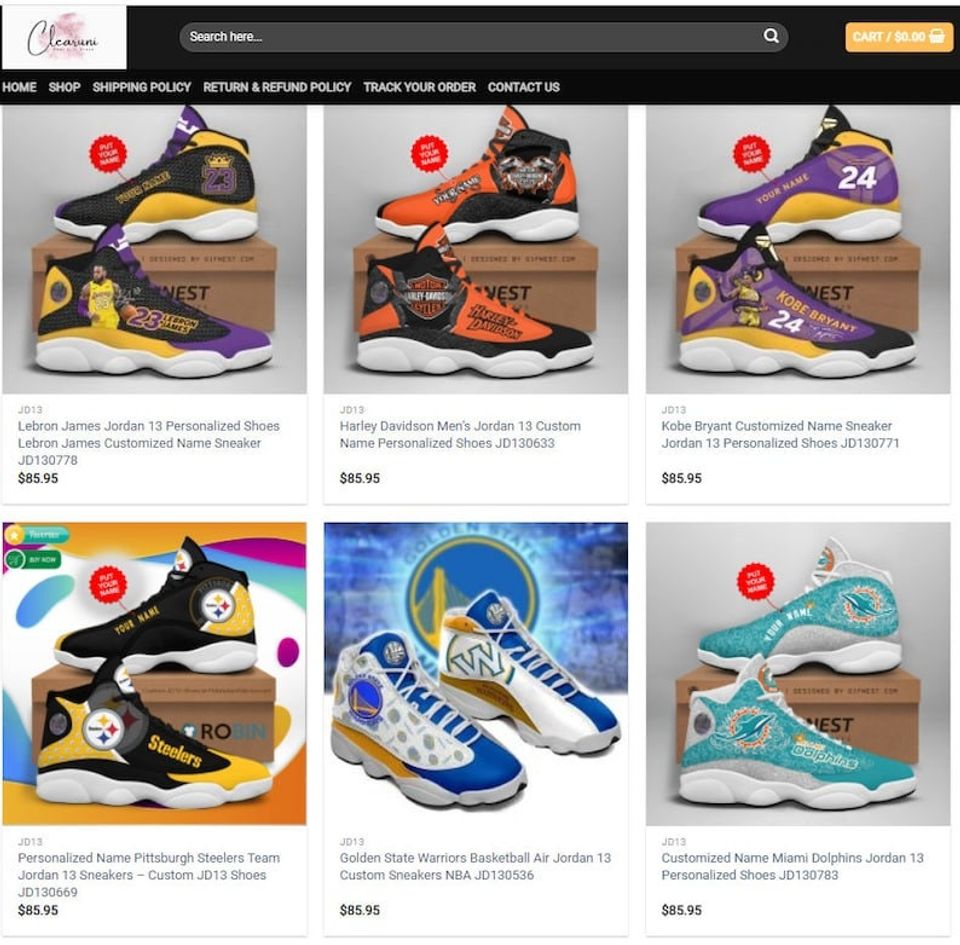
Task: Open Lebron James Jordan 13 shoes image
Action: click(154, 249)
